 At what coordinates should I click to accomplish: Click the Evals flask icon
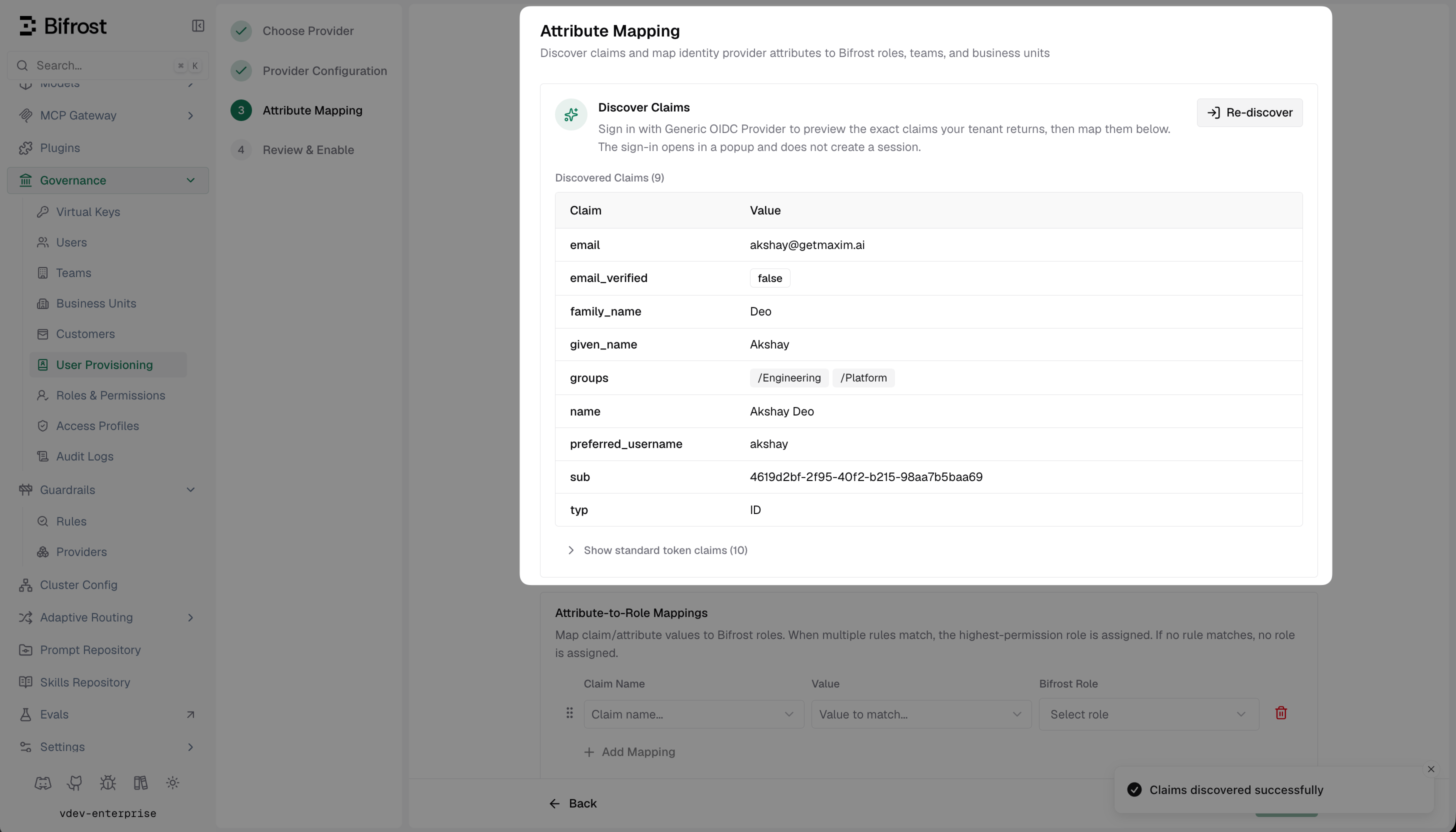25,715
